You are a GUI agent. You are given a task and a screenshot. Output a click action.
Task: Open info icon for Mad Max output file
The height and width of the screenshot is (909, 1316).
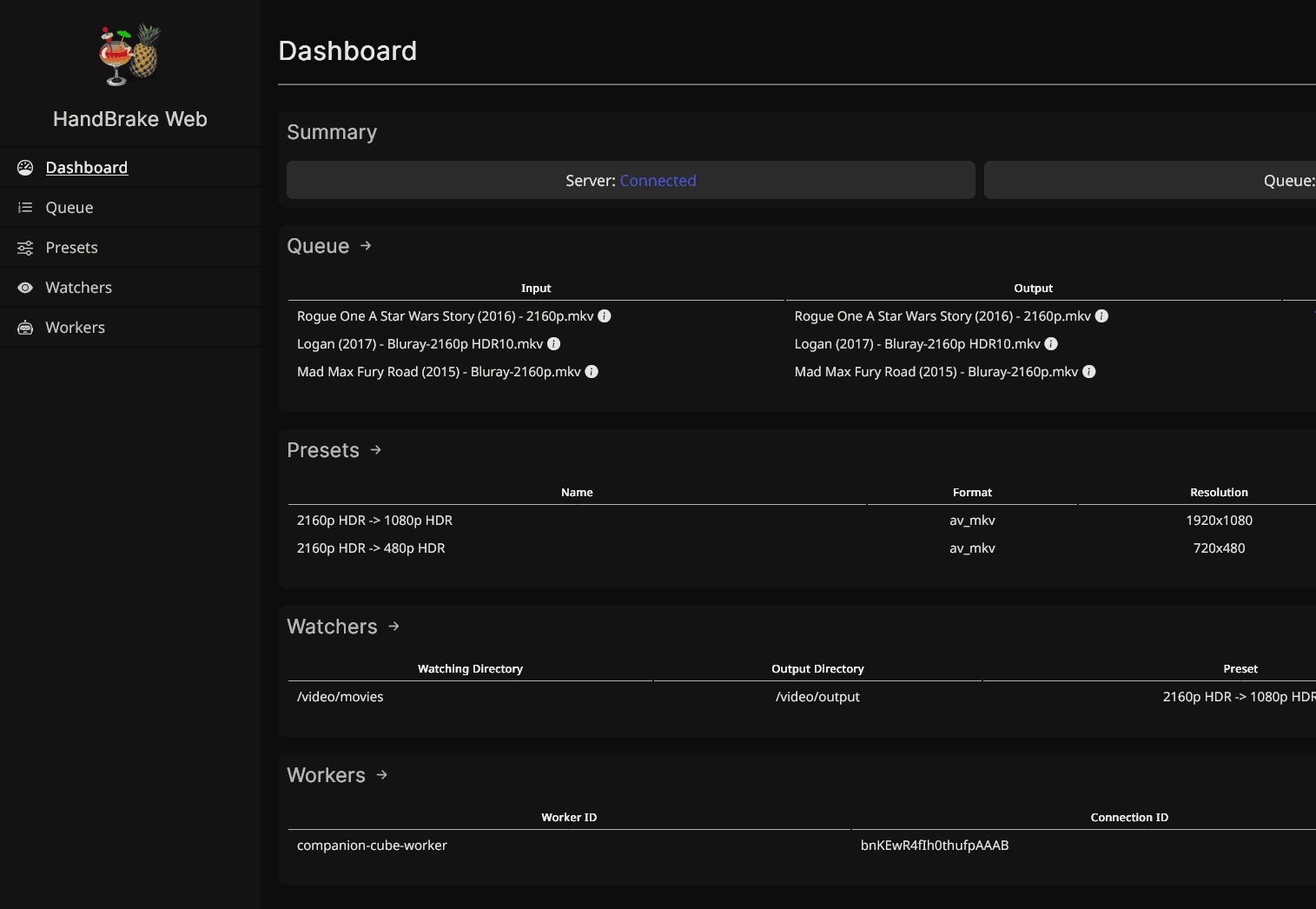coord(1089,372)
